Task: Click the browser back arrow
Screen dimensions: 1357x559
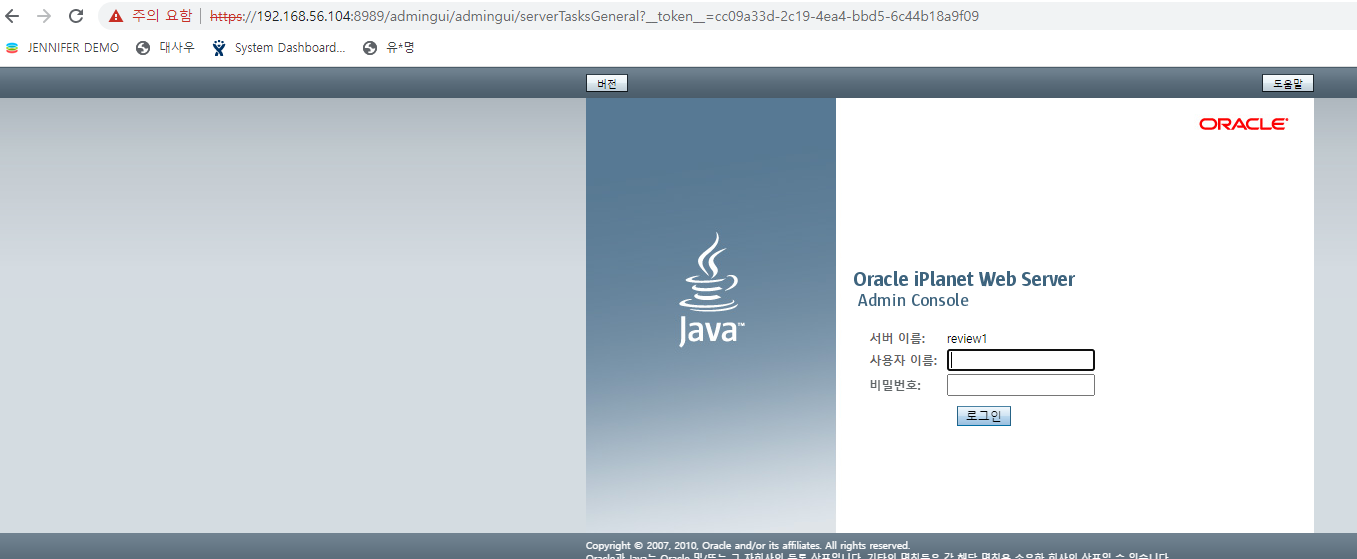Action: [x=13, y=16]
